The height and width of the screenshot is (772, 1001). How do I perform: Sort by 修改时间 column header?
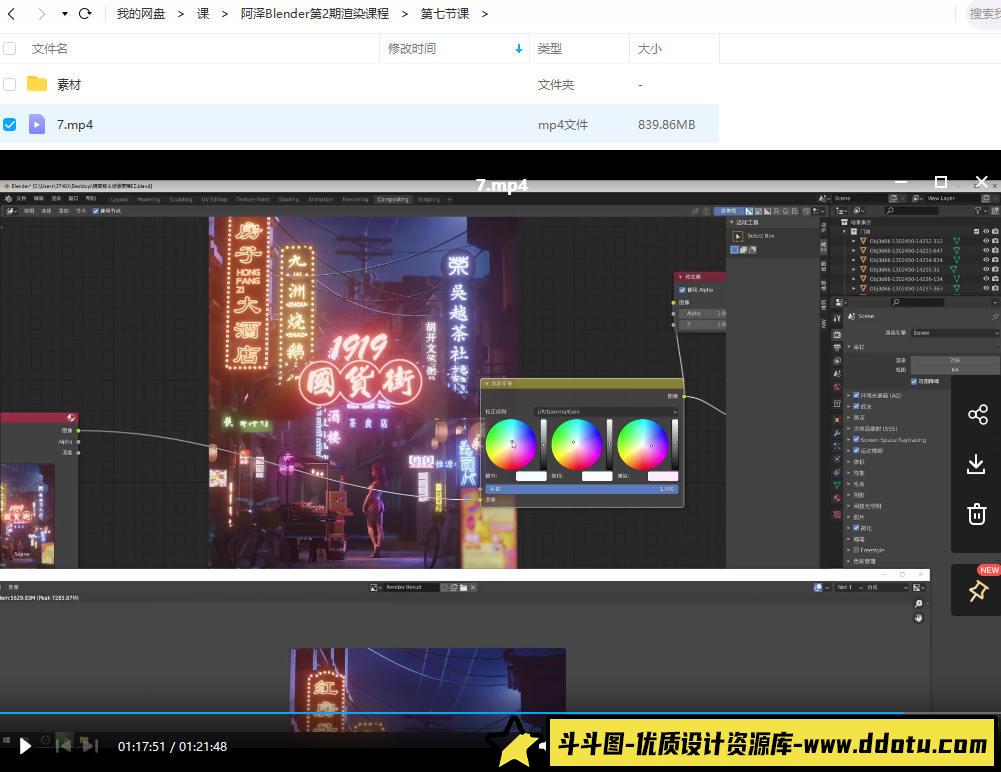[x=412, y=49]
